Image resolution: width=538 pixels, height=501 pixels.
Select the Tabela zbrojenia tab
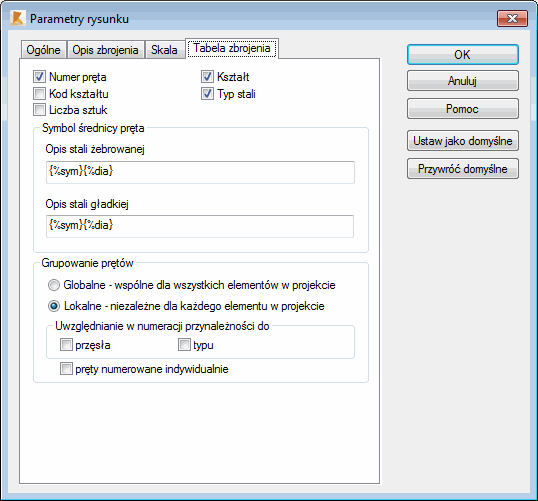tap(232, 48)
